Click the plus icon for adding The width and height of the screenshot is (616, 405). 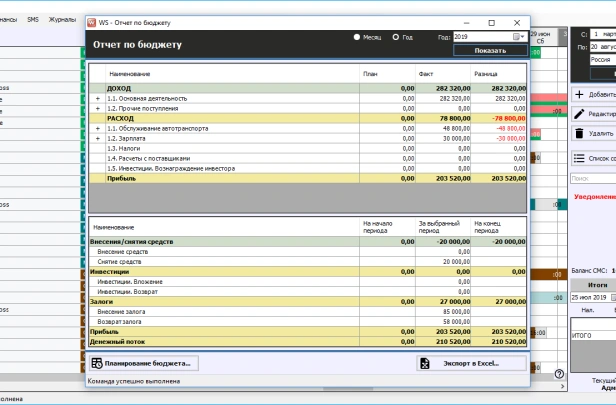[579, 94]
